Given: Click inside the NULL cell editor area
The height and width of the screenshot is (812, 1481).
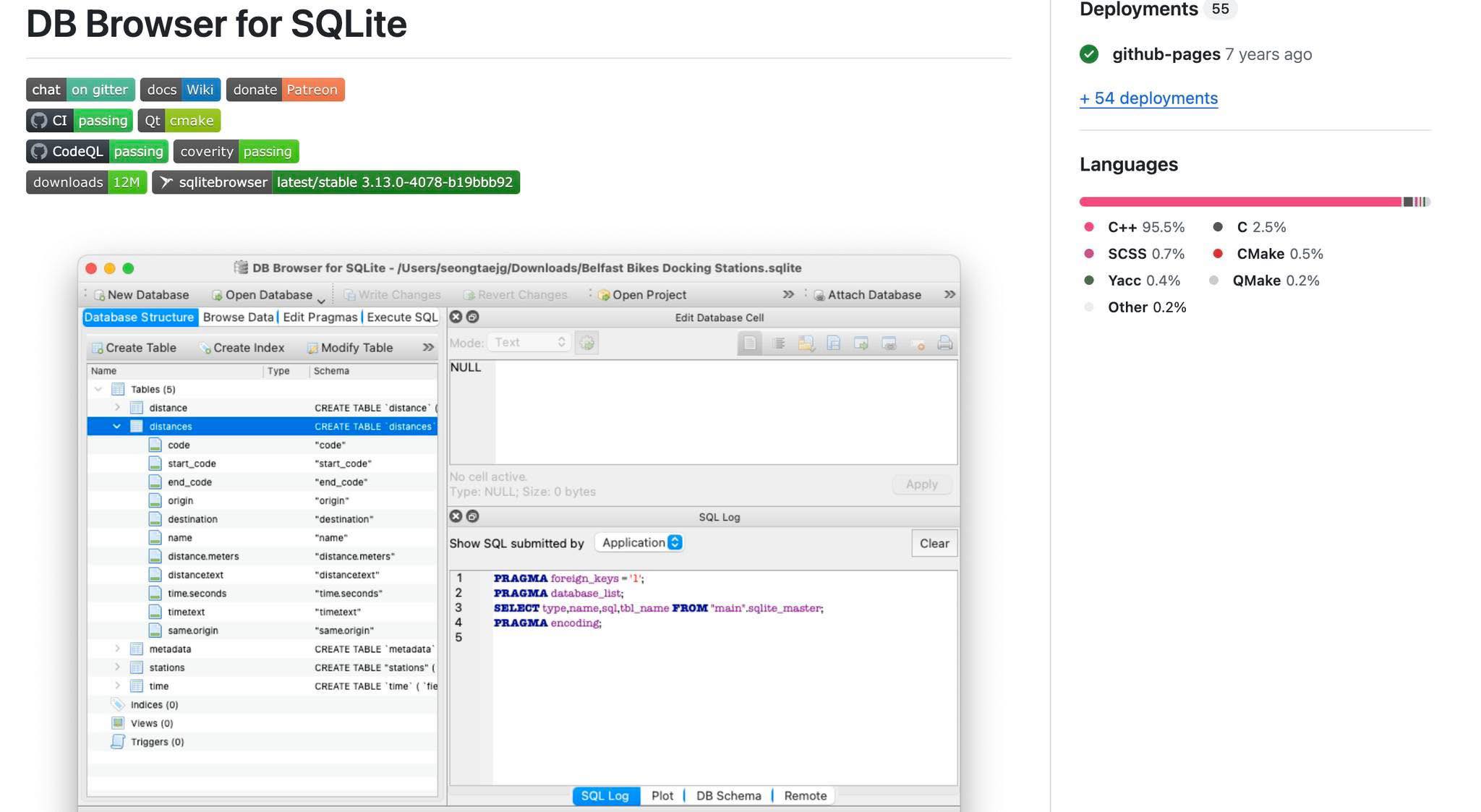Looking at the screenshot, I should [x=704, y=412].
